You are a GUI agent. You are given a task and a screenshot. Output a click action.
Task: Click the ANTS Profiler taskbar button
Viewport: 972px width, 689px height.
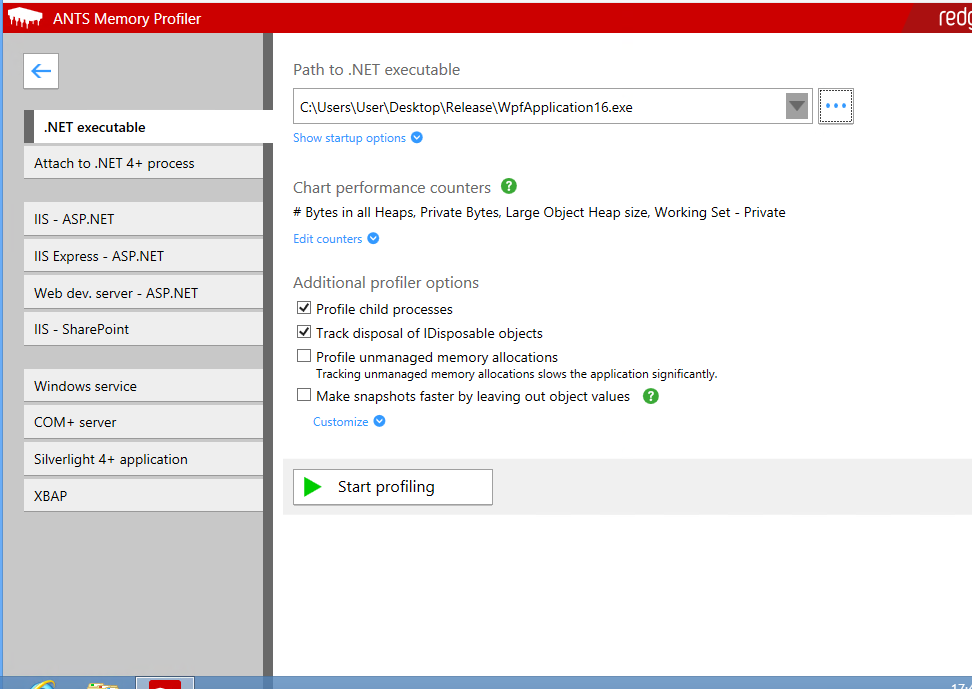165,683
